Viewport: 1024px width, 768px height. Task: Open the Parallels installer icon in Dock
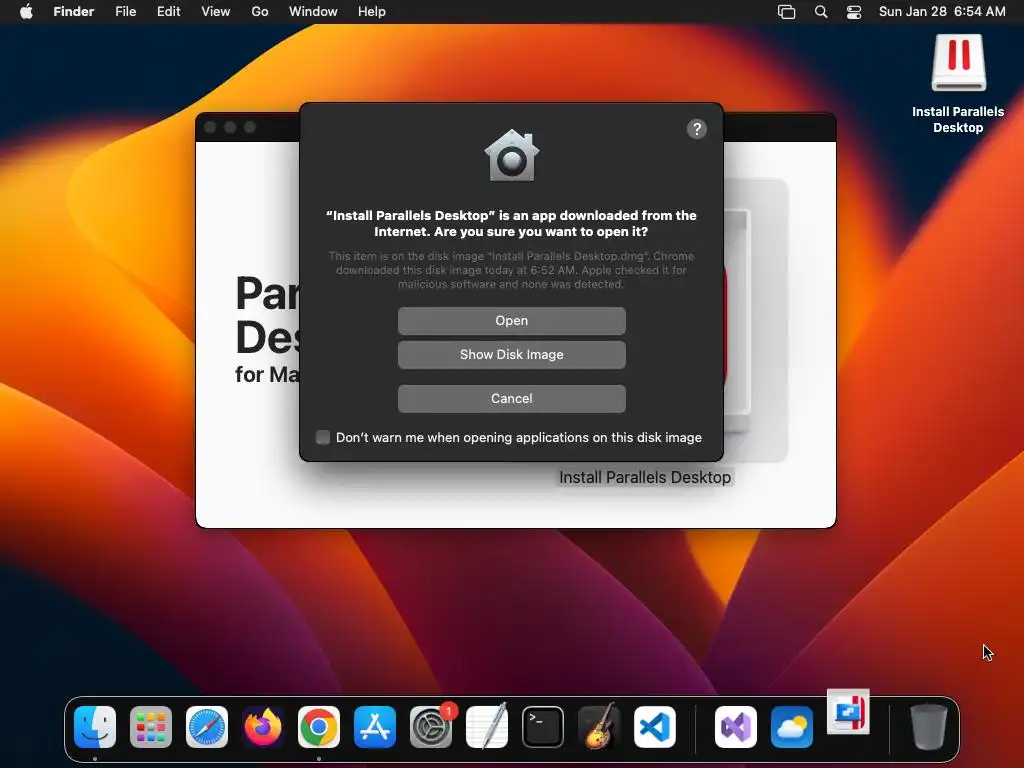tap(848, 712)
